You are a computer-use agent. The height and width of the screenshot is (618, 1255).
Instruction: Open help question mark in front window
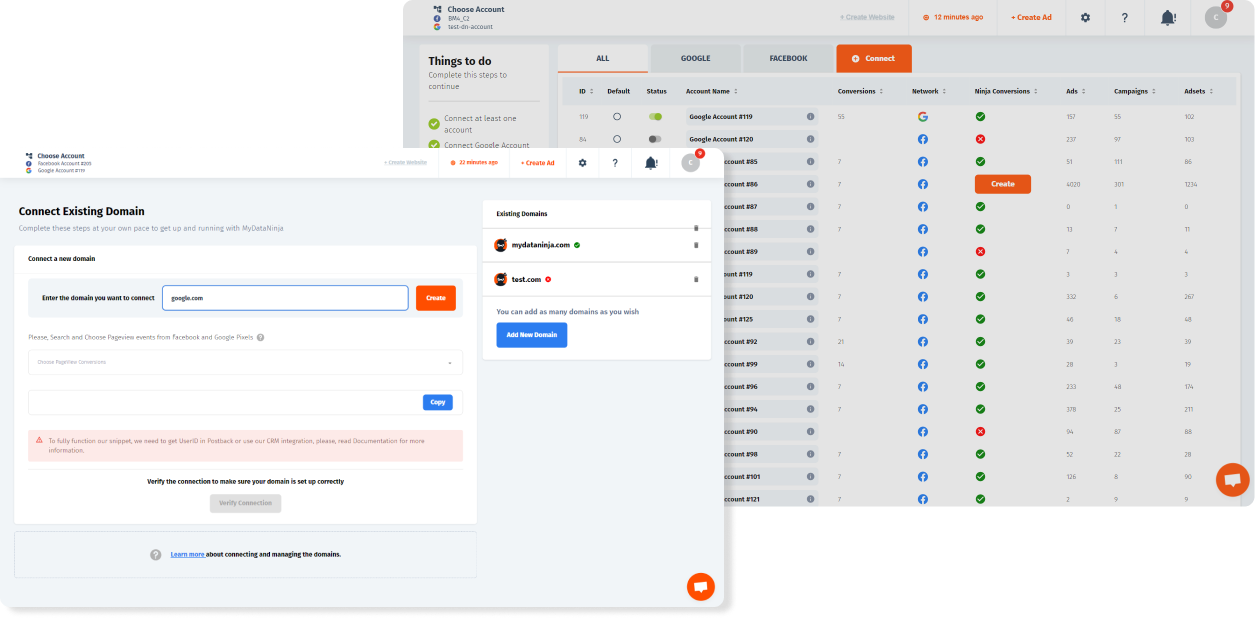point(615,162)
